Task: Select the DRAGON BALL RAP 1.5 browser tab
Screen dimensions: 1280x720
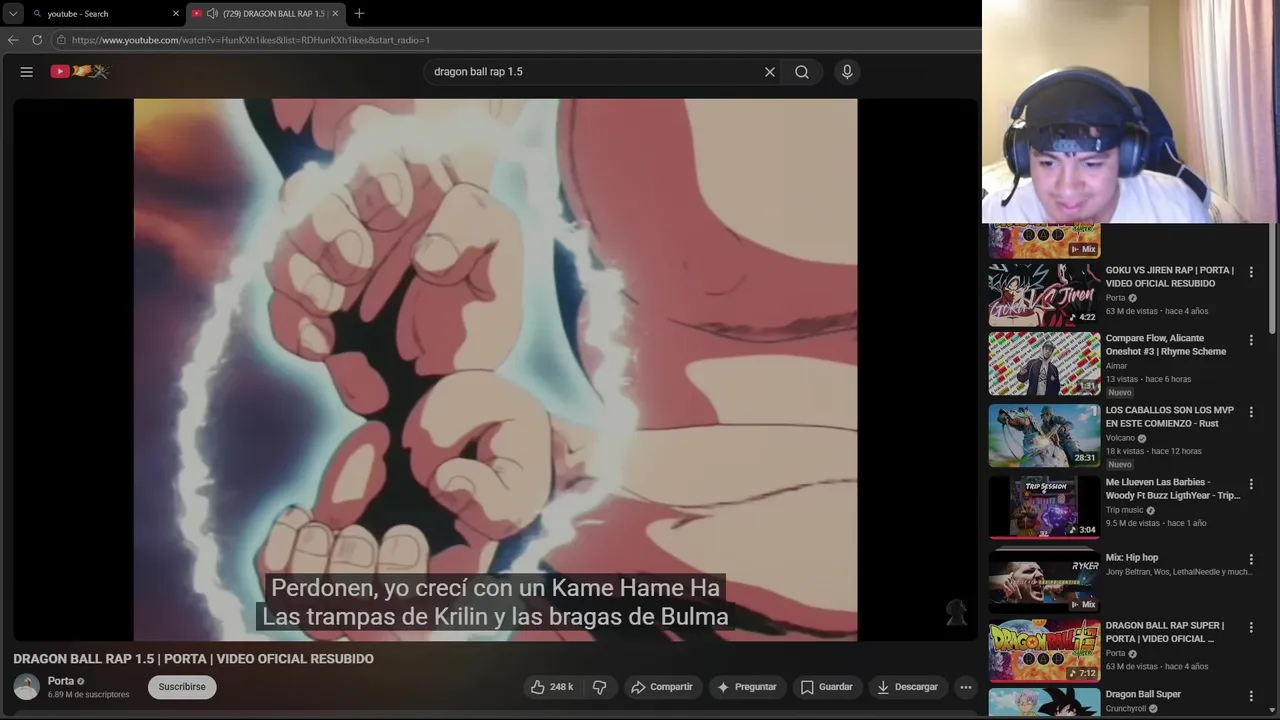Action: pyautogui.click(x=266, y=13)
